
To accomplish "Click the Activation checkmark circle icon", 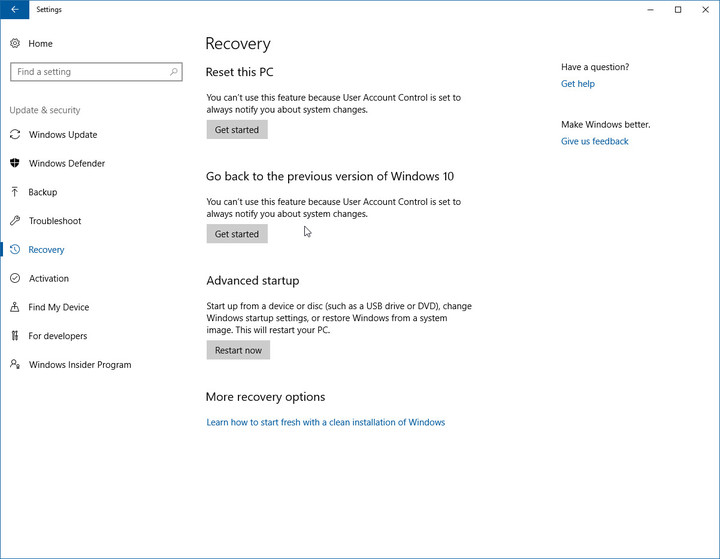I will pyautogui.click(x=15, y=278).
